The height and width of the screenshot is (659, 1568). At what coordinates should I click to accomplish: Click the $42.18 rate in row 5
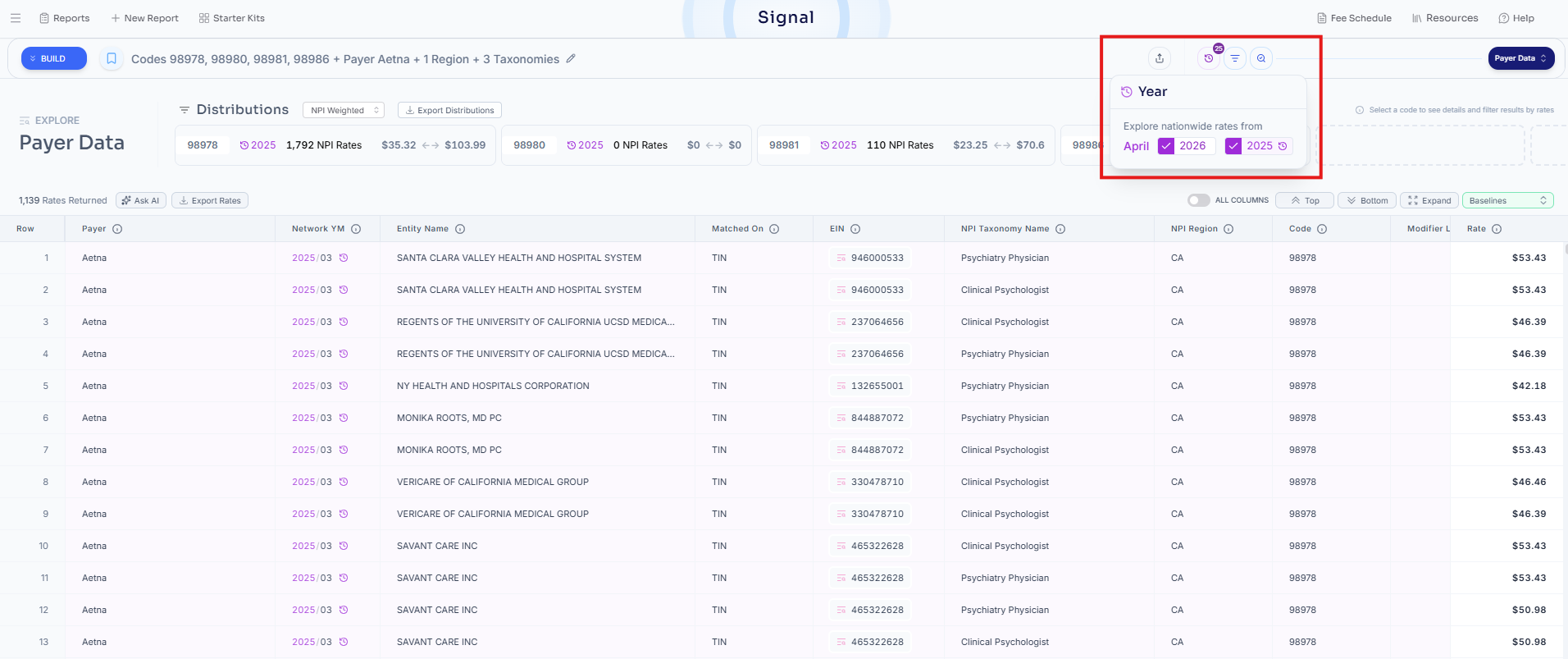1529,386
